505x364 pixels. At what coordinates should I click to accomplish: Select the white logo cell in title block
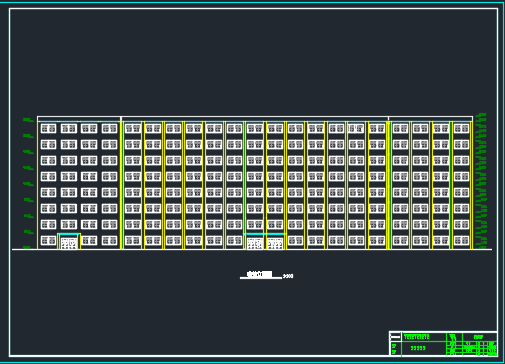click(x=395, y=337)
